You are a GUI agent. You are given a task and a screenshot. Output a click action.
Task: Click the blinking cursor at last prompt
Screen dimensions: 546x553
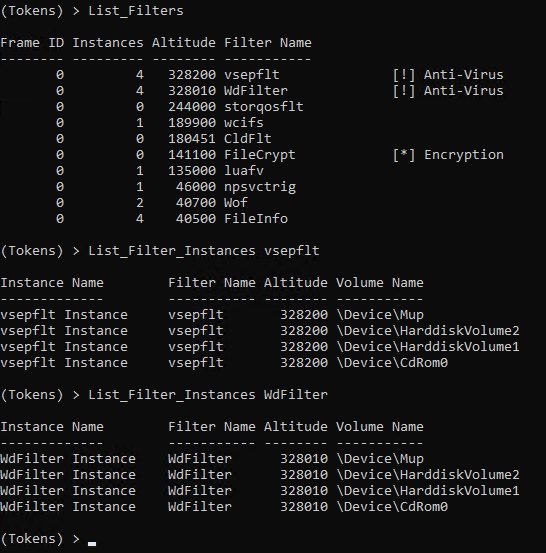point(92,543)
